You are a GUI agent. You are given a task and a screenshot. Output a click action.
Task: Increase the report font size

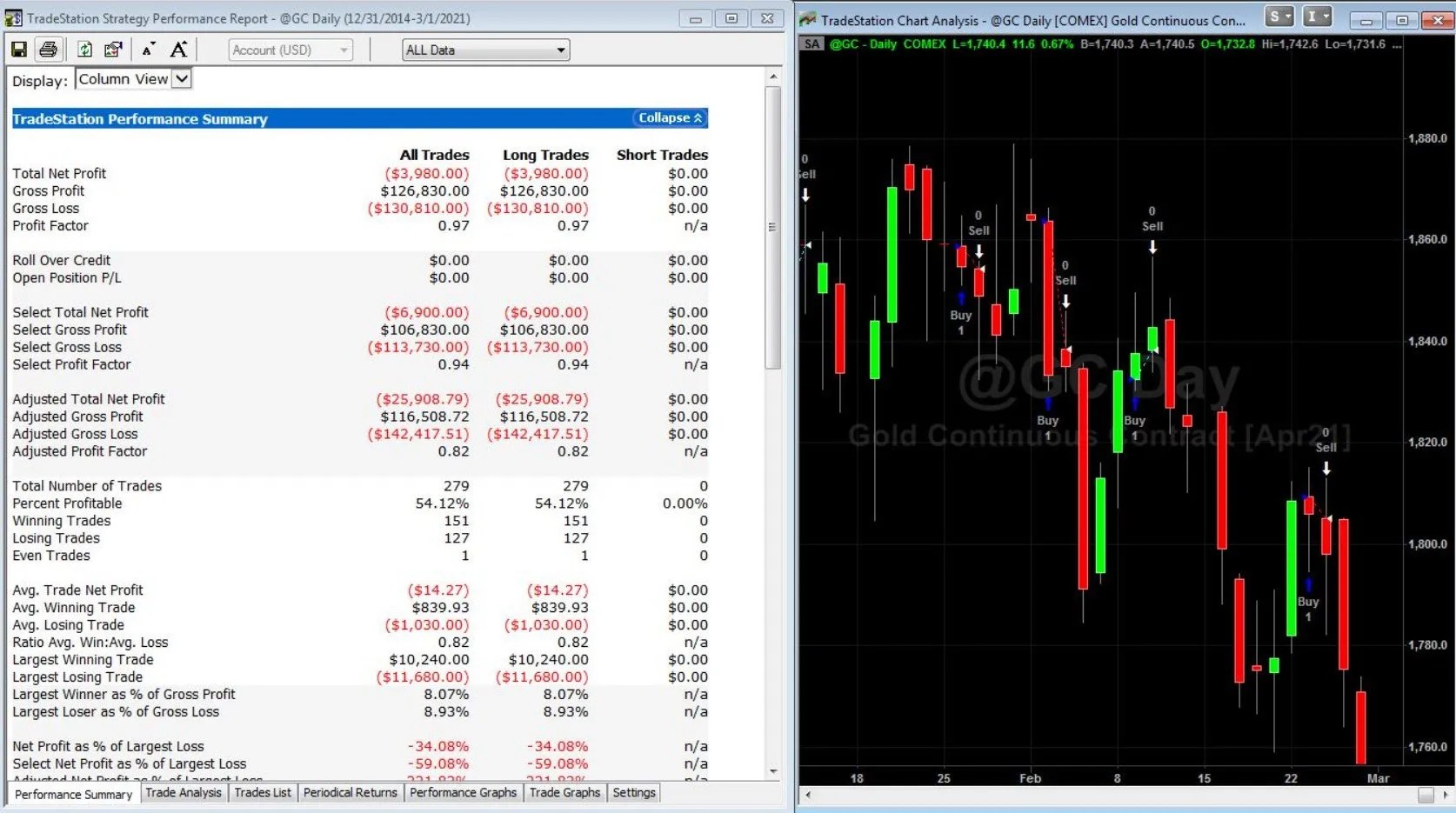point(178,50)
